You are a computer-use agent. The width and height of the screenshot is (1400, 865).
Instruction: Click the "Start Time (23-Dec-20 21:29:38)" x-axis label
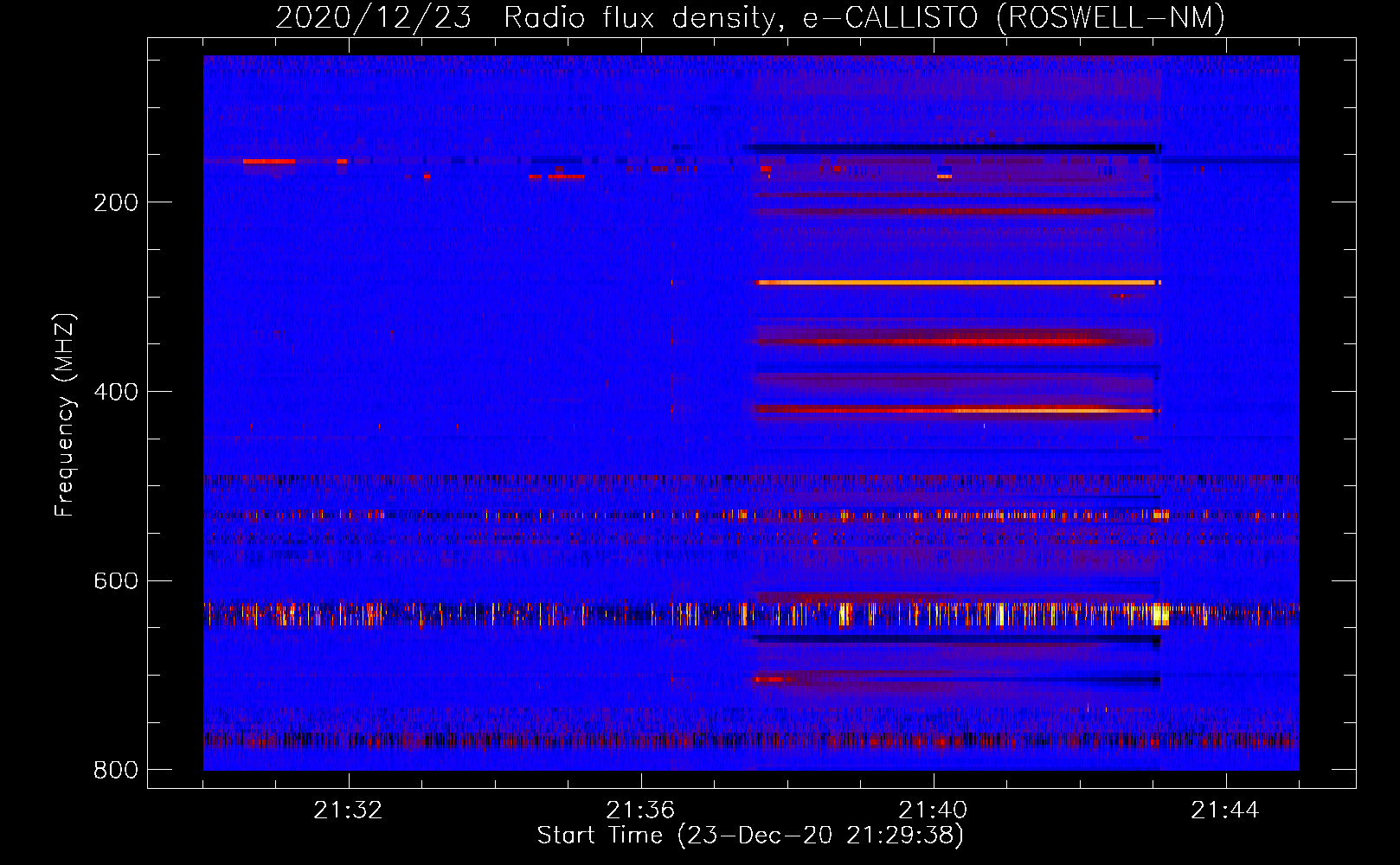[x=750, y=836]
